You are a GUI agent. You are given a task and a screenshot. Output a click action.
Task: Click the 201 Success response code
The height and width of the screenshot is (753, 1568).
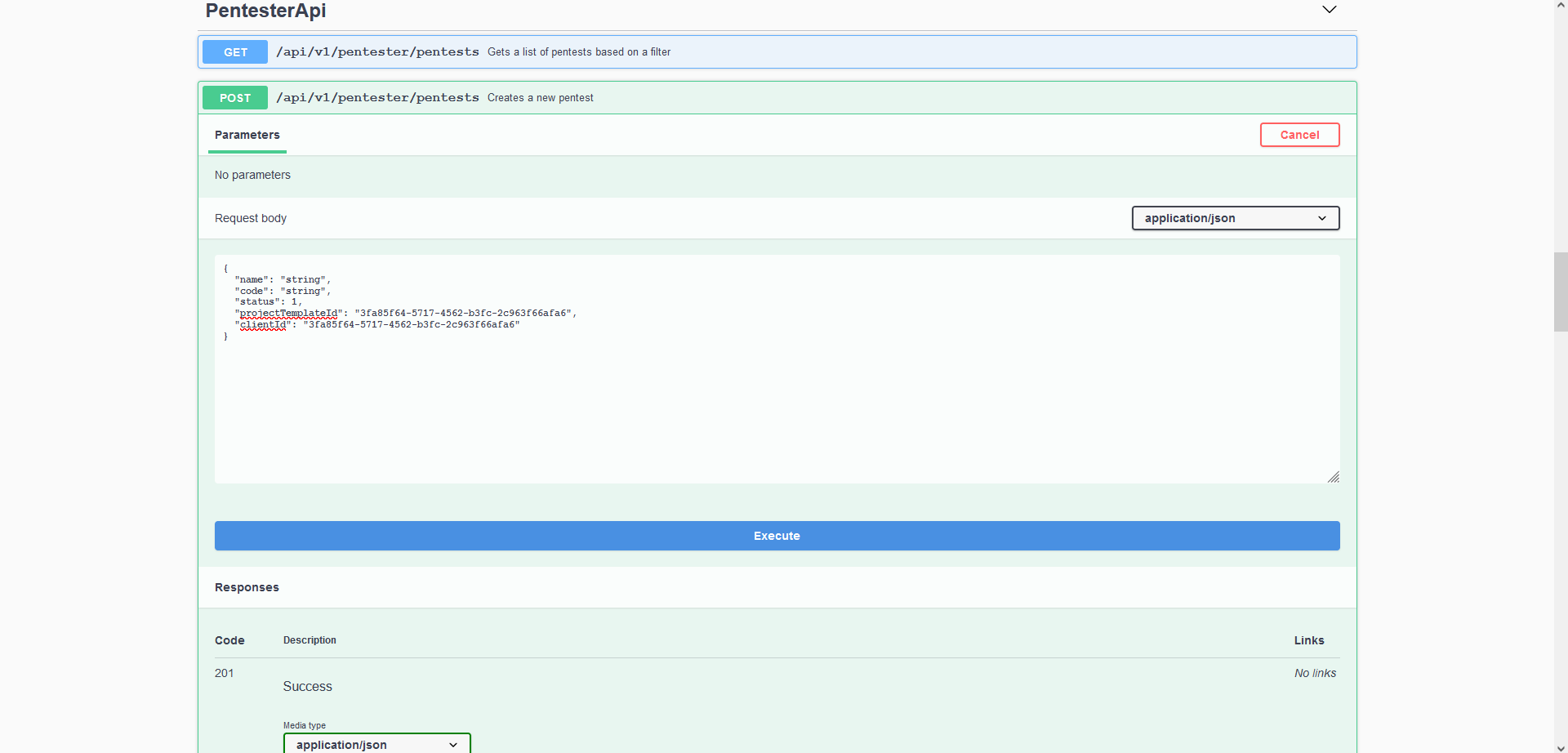click(x=224, y=673)
